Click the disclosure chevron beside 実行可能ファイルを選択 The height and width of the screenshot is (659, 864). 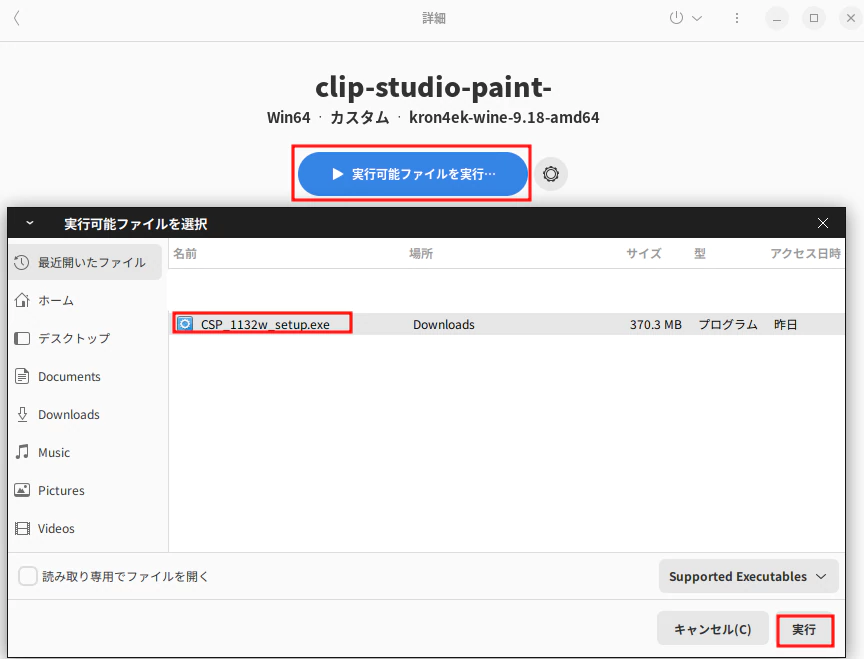coord(29,223)
